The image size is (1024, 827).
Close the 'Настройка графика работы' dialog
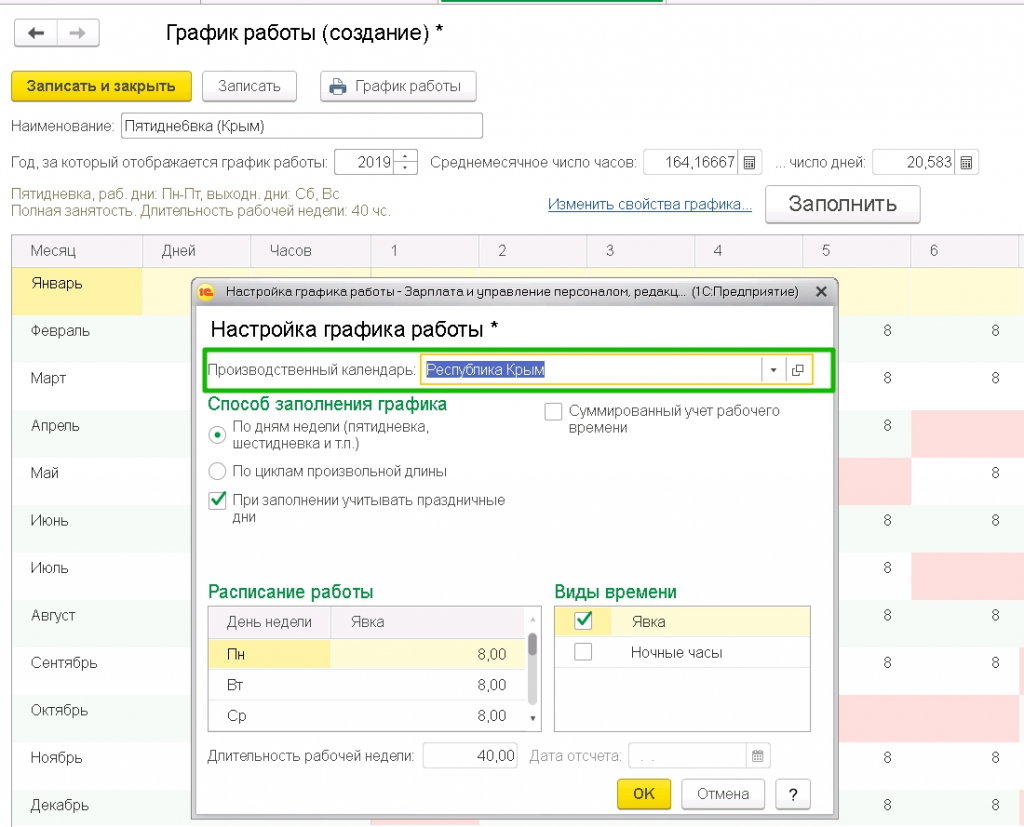[822, 292]
